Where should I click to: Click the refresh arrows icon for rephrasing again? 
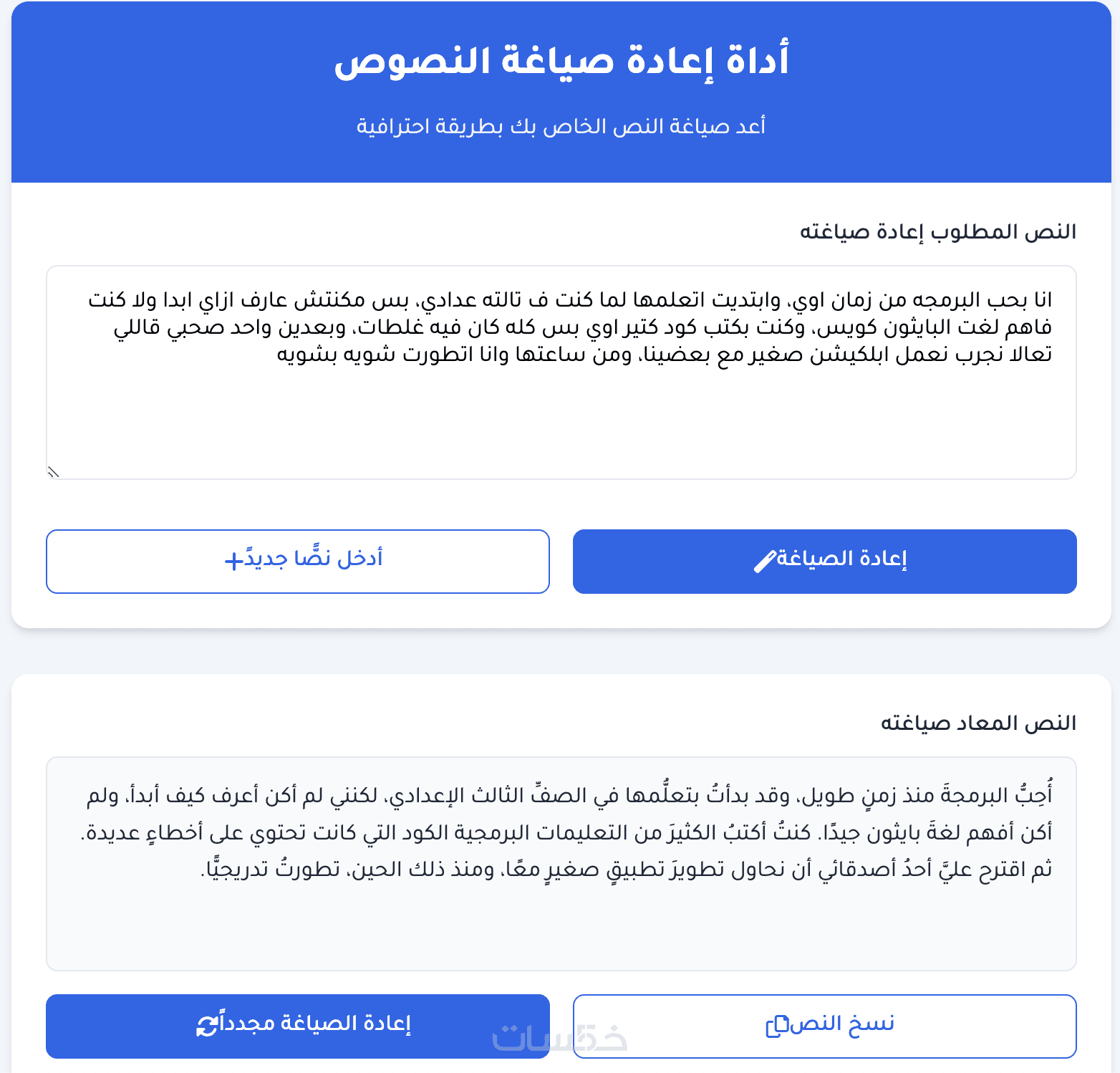(207, 1026)
